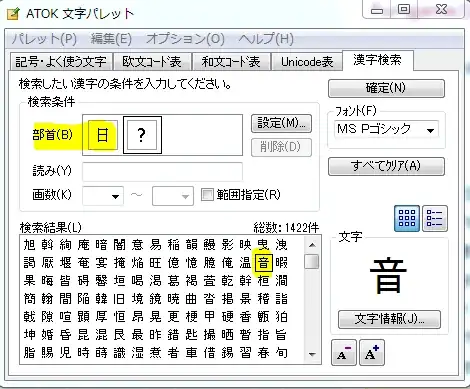This screenshot has width=470, height=389.
Task: Select kanji 易 in search results
Action: [x=155, y=245]
